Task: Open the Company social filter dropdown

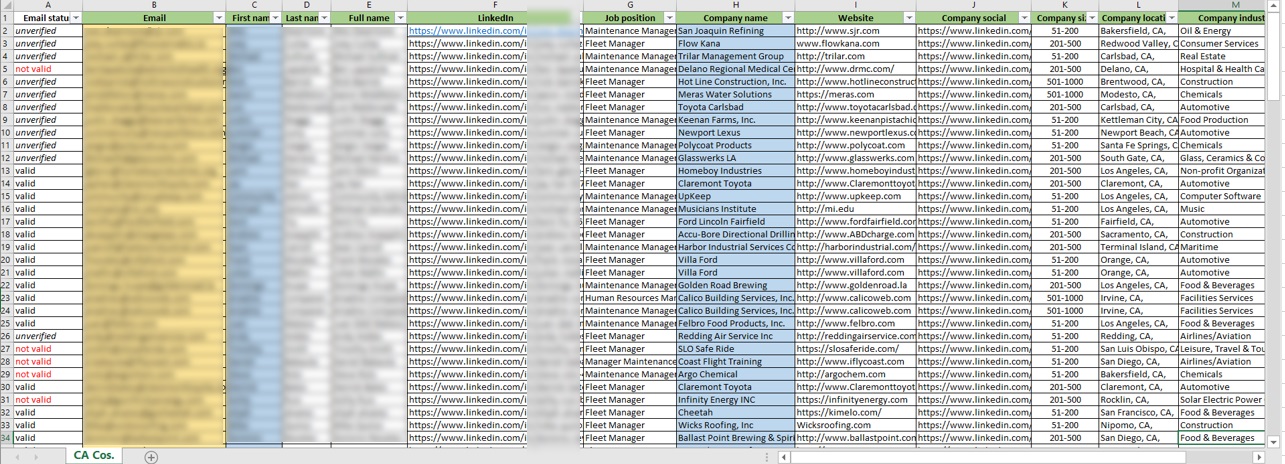Action: click(1024, 18)
